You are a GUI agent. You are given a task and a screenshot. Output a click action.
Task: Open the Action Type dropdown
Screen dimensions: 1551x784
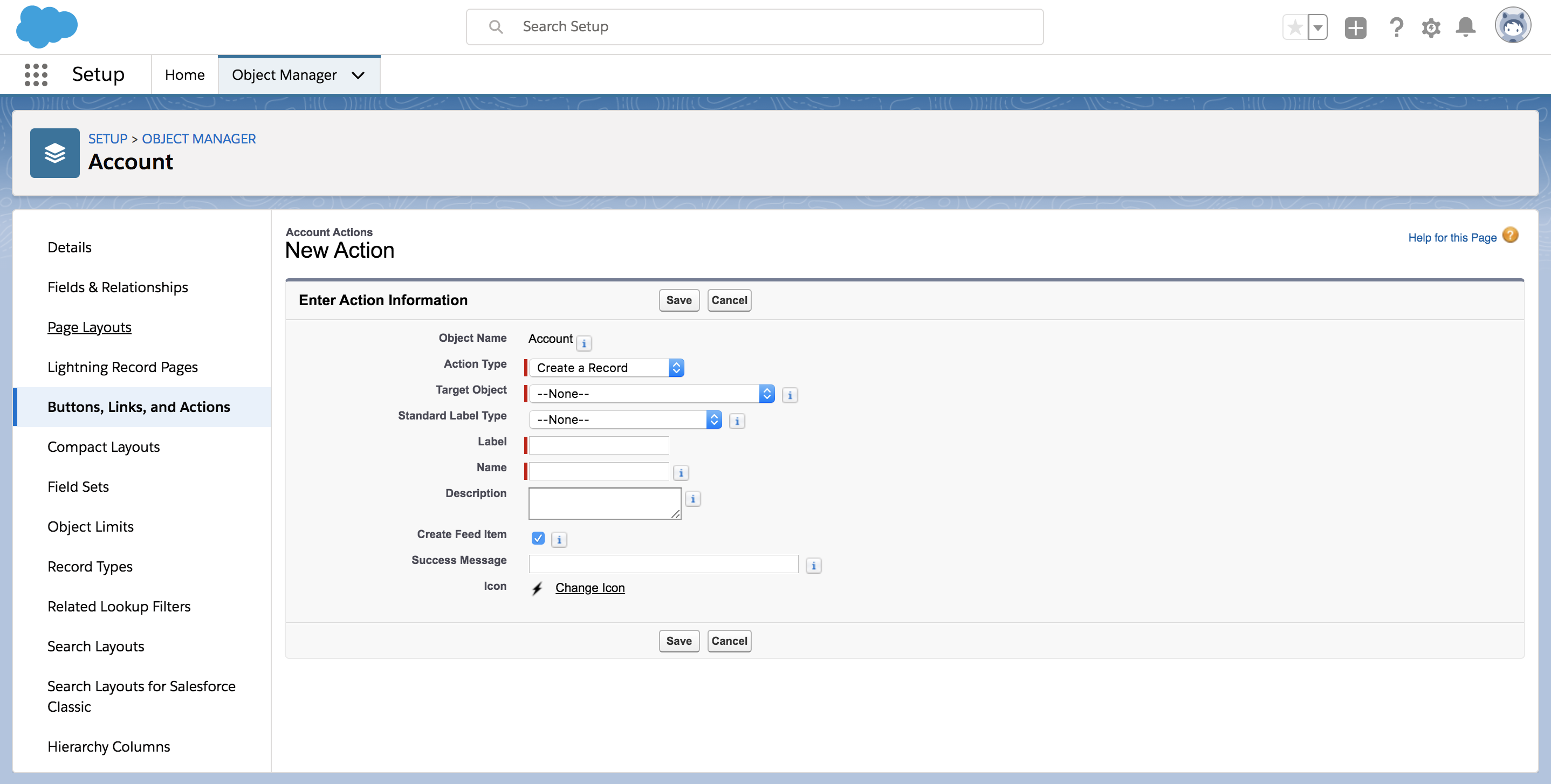coord(606,367)
